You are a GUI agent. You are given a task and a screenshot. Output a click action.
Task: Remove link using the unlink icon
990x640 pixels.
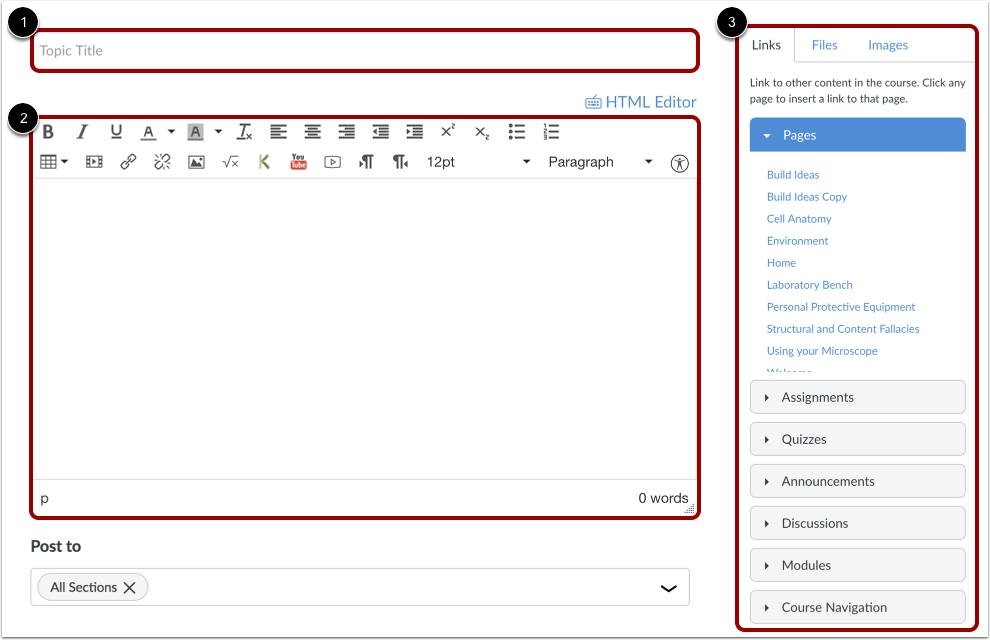[162, 162]
